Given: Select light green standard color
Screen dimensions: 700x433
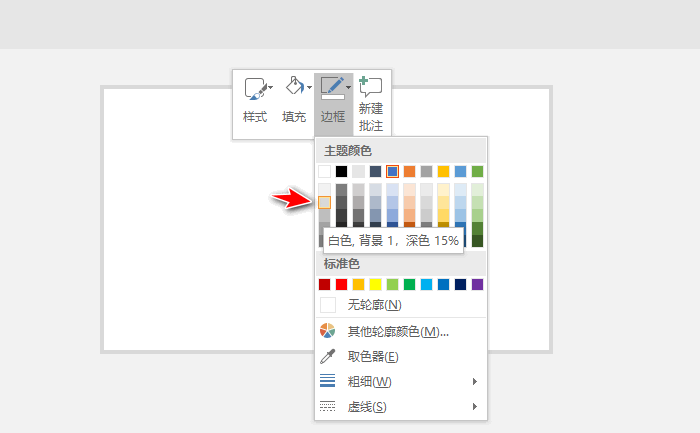Looking at the screenshot, I should (x=392, y=284).
